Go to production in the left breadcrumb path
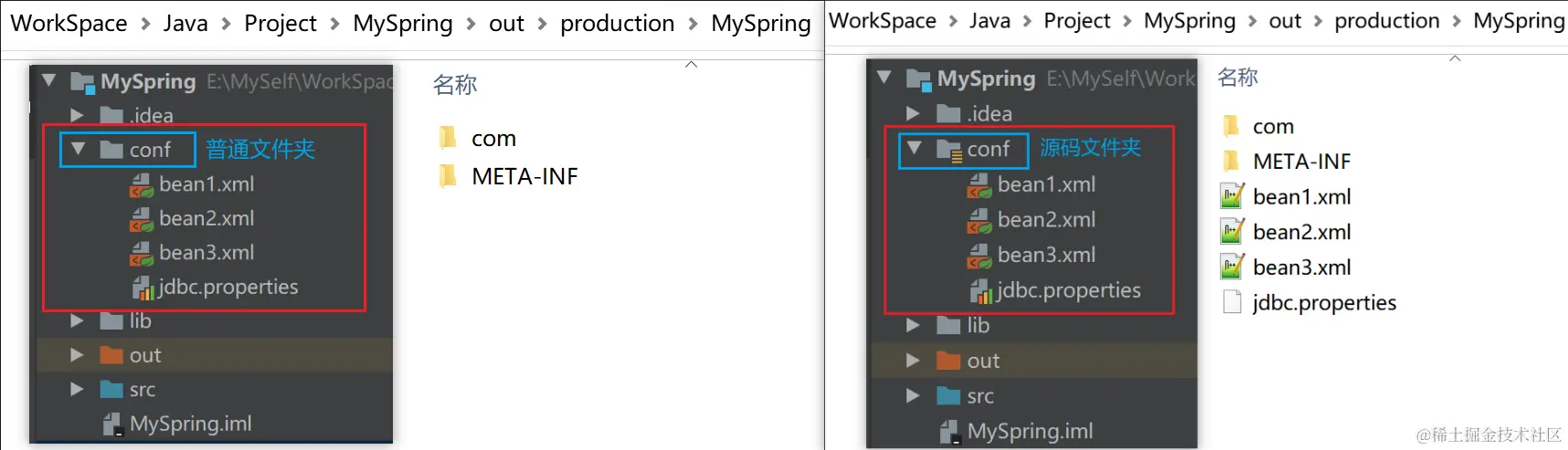1568x450 pixels. [618, 23]
